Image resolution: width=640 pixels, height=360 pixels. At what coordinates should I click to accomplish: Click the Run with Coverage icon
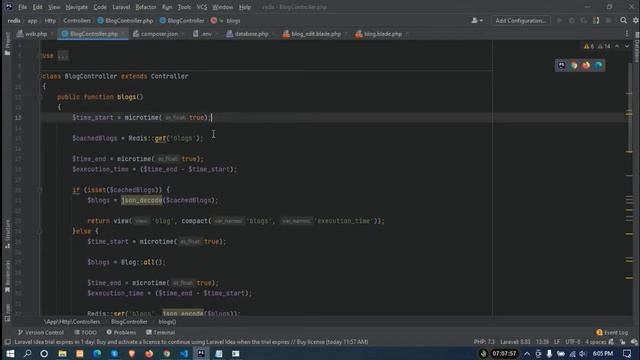coord(584,20)
